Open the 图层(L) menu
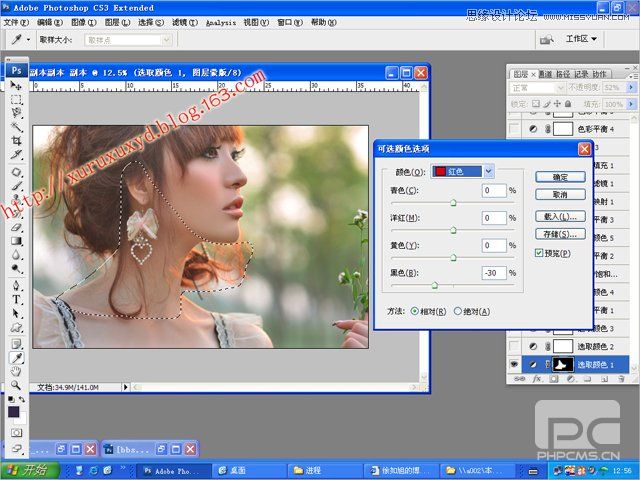640x480 pixels. click(x=117, y=22)
